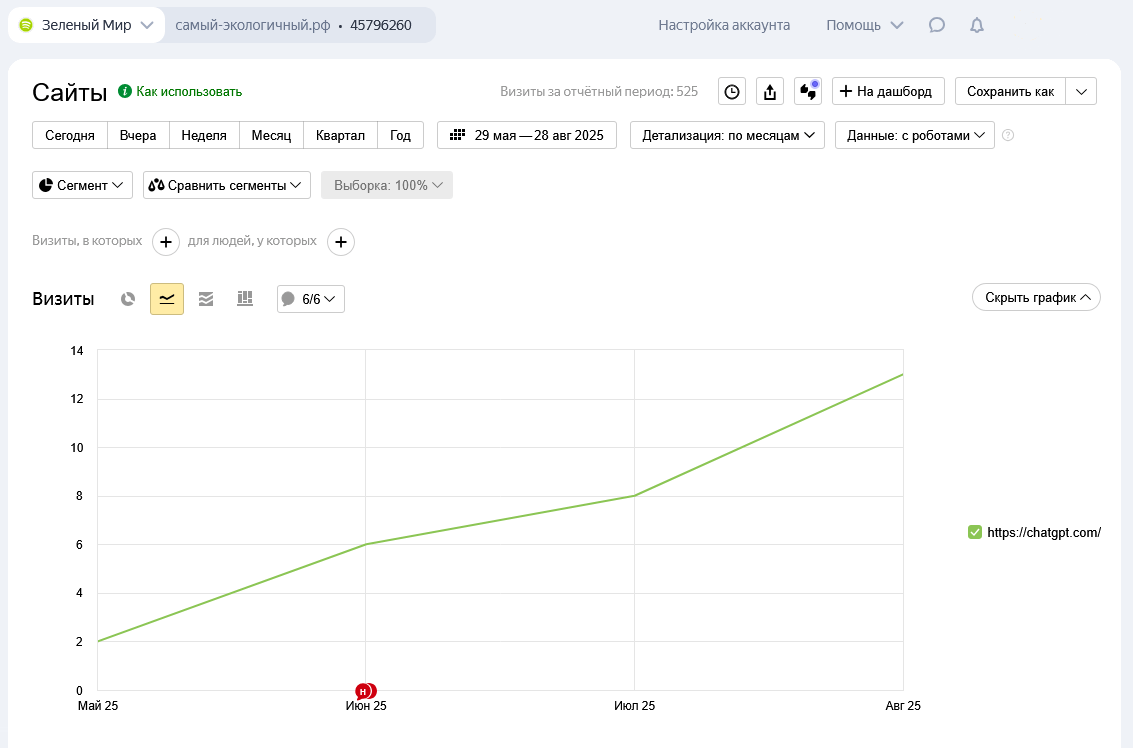Switch to pie chart view
The width and height of the screenshot is (1133, 748).
(128, 299)
